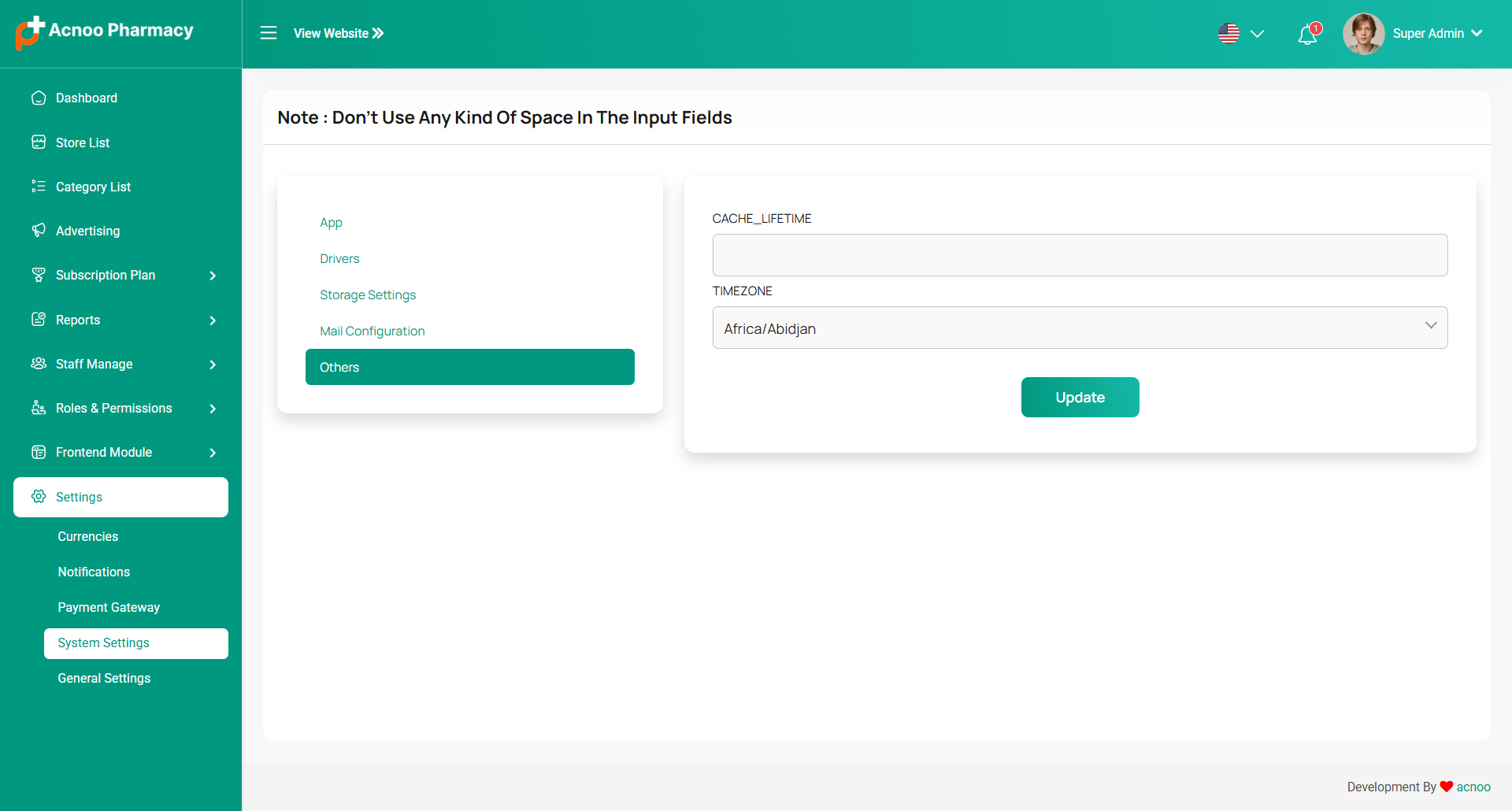Expand the Reports submenu arrow

point(213,320)
